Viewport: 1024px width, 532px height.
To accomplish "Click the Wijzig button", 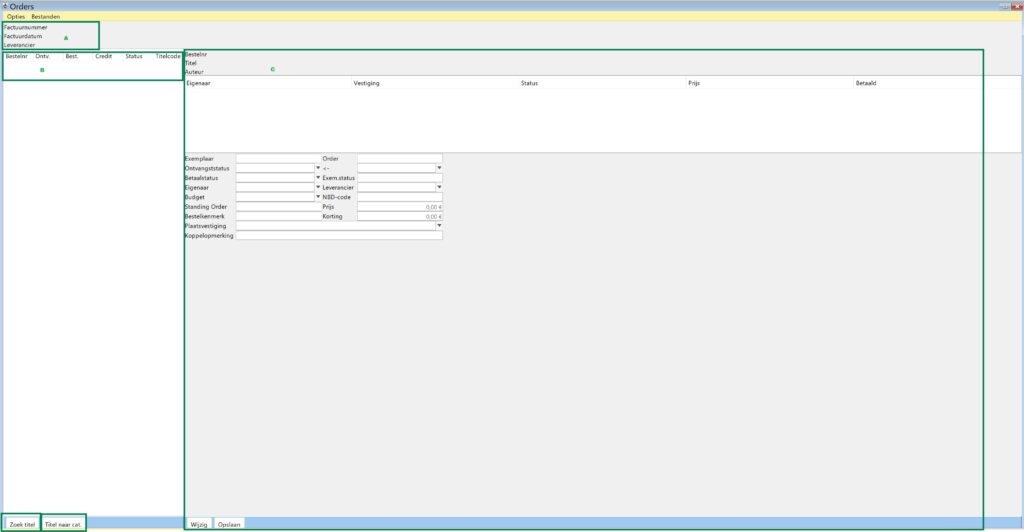I will [199, 523].
